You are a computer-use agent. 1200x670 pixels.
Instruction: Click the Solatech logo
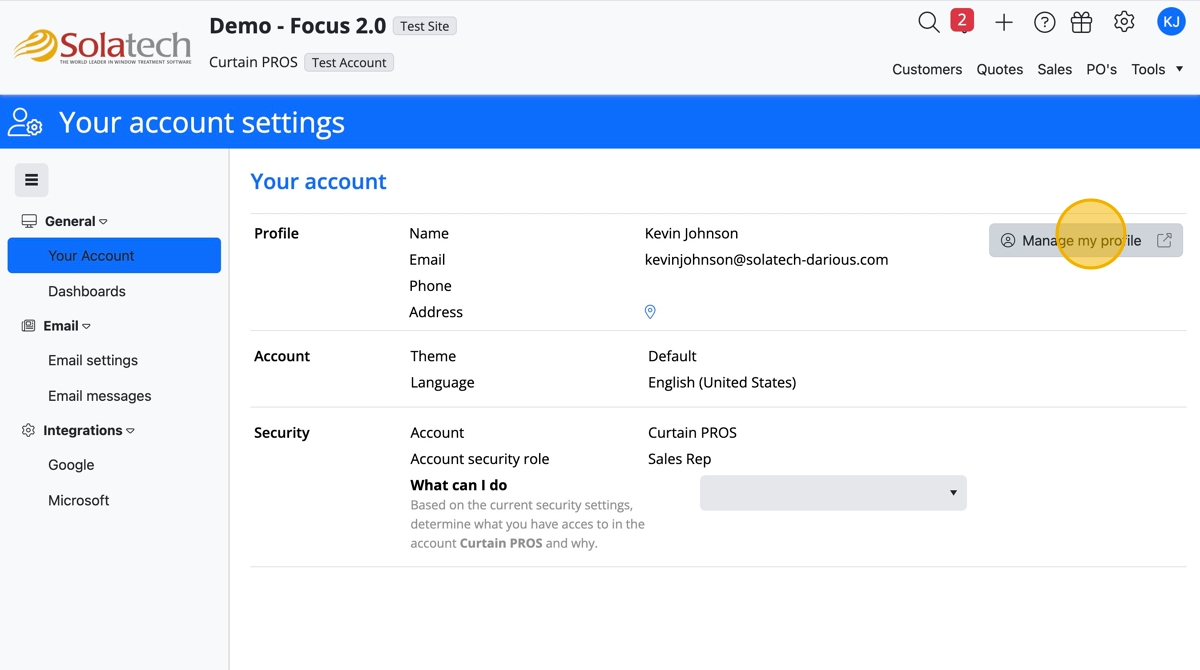101,47
